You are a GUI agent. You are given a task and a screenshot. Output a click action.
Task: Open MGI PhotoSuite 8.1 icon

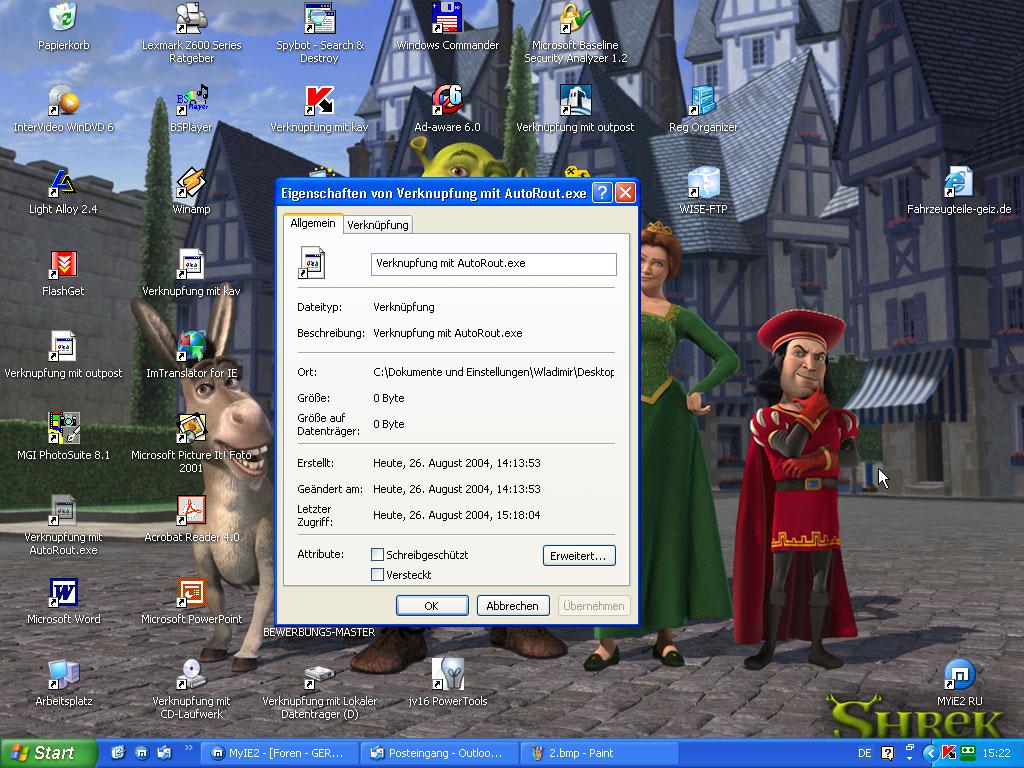(63, 428)
